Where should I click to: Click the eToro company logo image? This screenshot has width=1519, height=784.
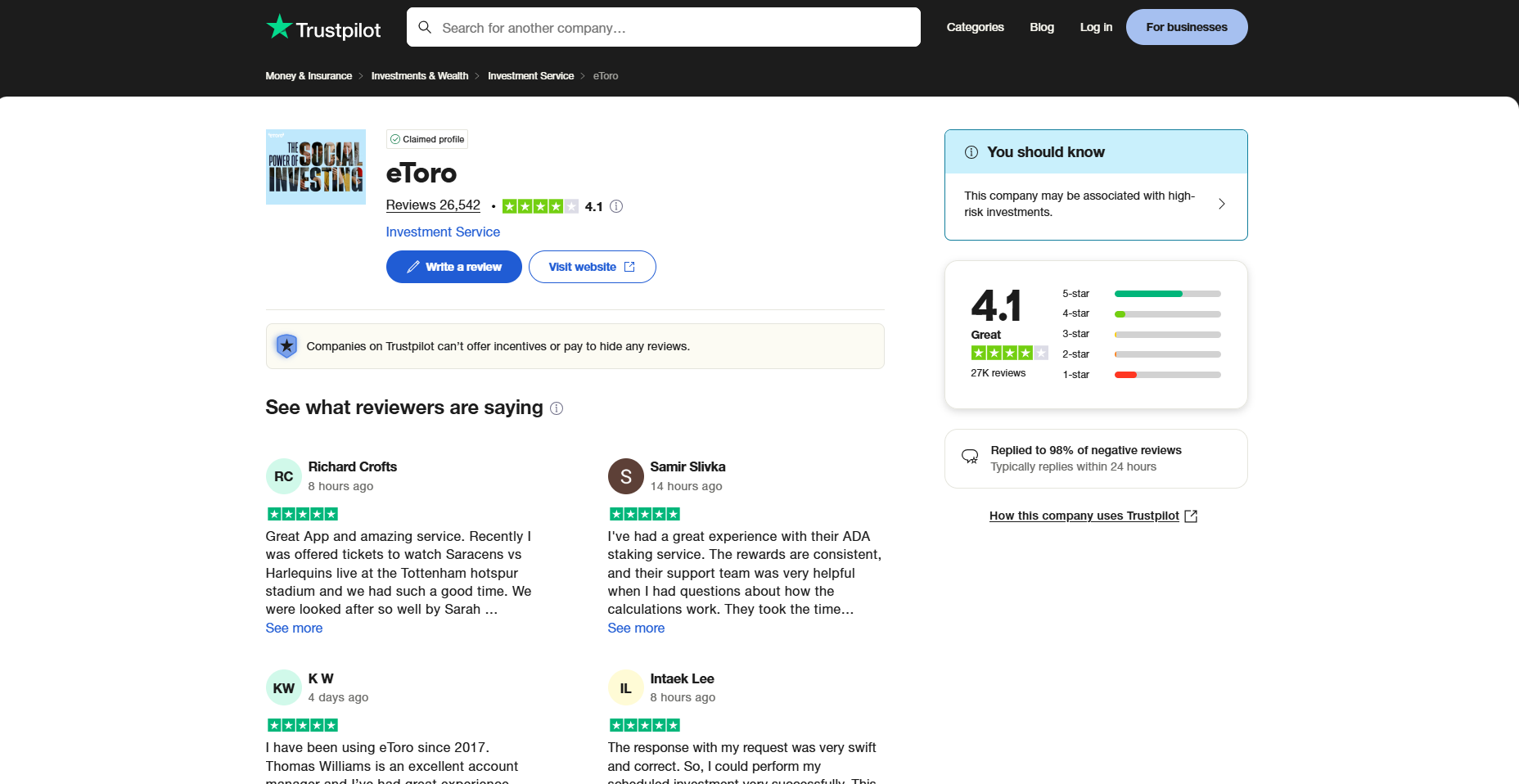316,167
